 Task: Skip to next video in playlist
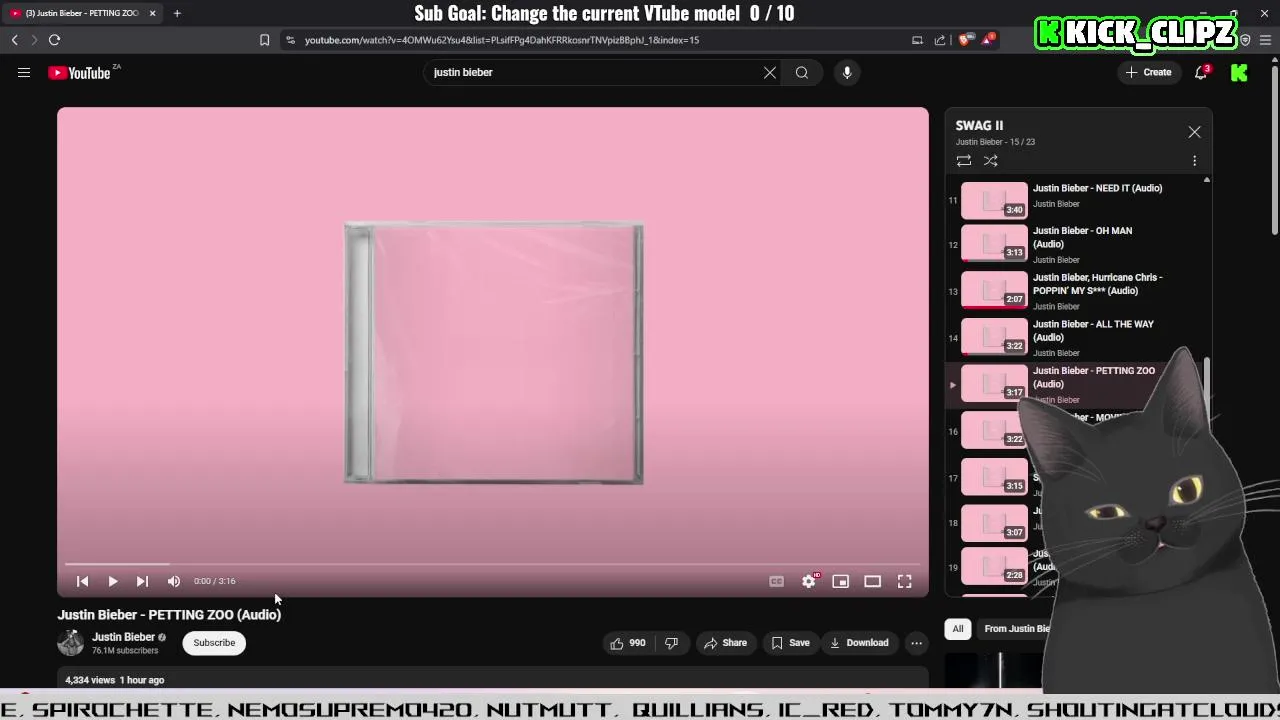click(142, 581)
